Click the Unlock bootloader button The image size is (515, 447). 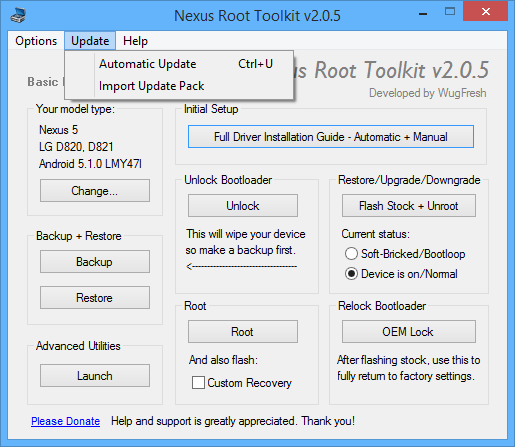pos(243,206)
